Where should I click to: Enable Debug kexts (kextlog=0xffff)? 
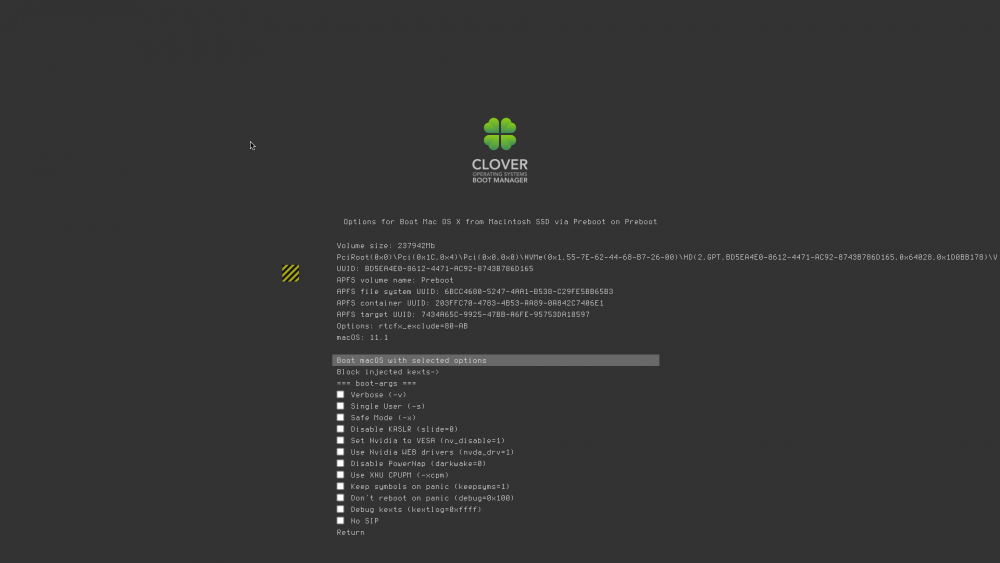point(340,509)
